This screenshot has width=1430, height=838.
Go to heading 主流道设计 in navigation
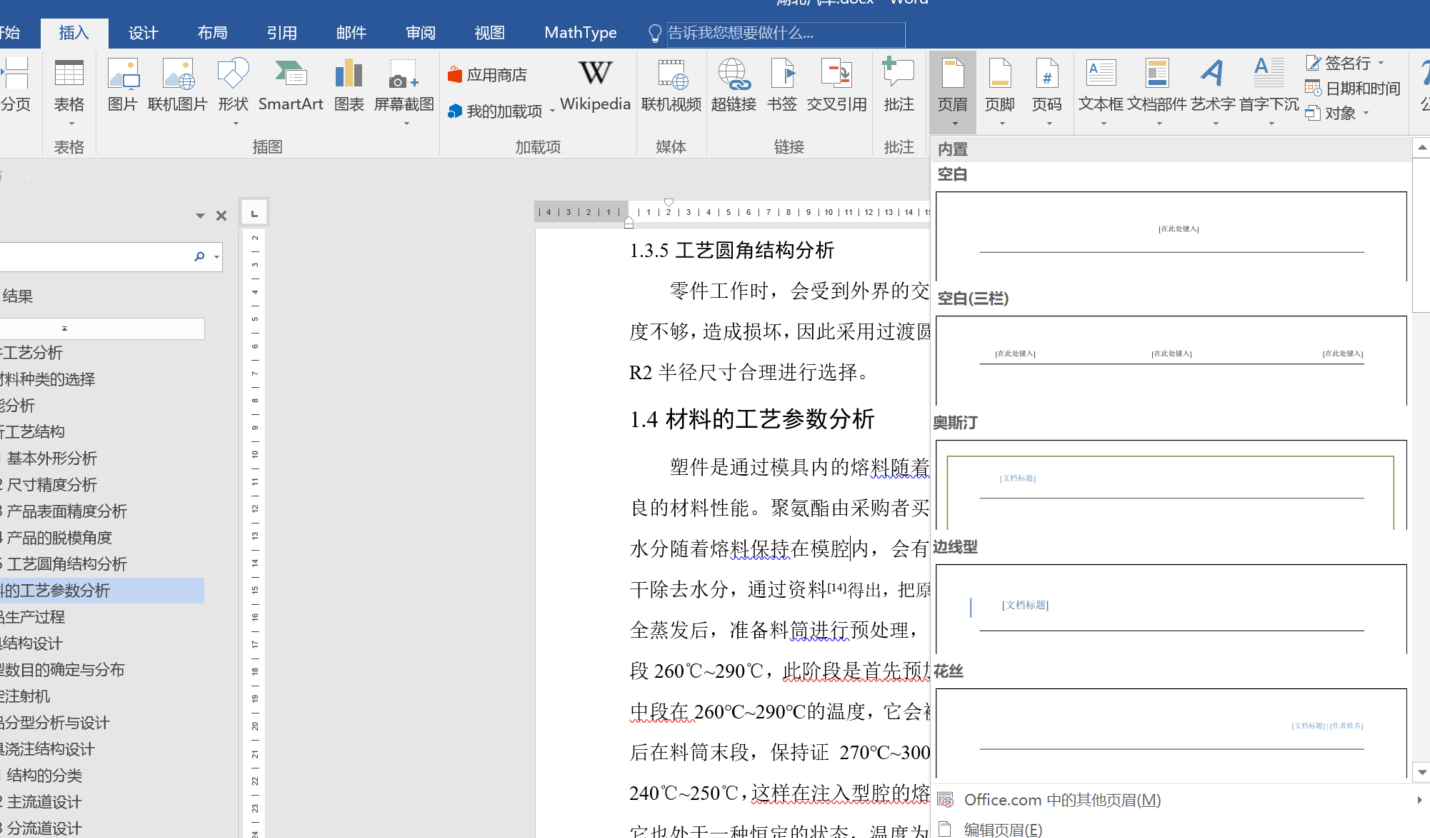(x=45, y=802)
